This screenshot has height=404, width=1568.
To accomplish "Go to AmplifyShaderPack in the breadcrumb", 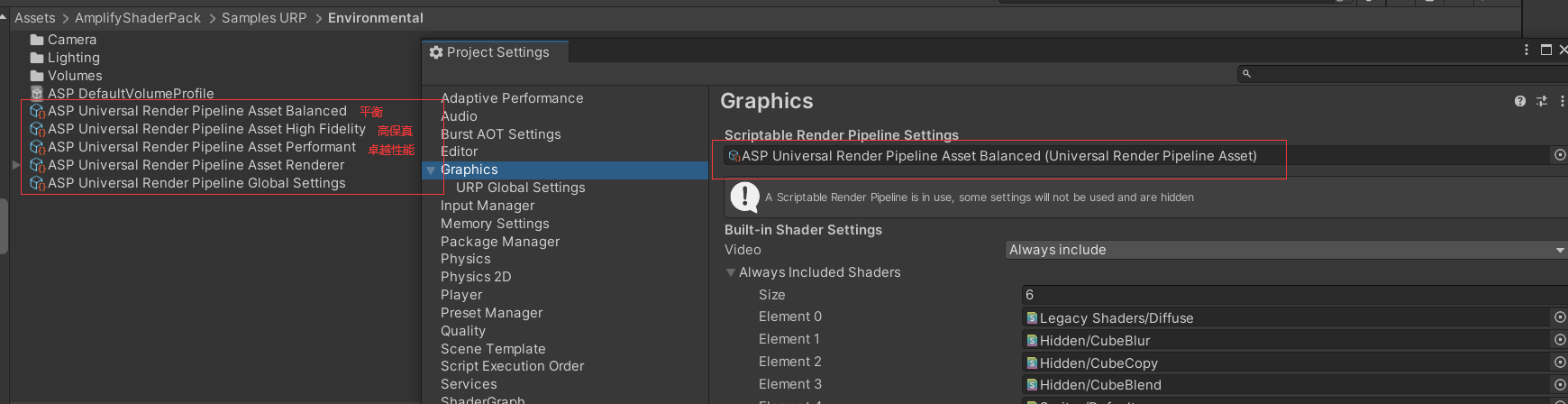I will coord(138,18).
